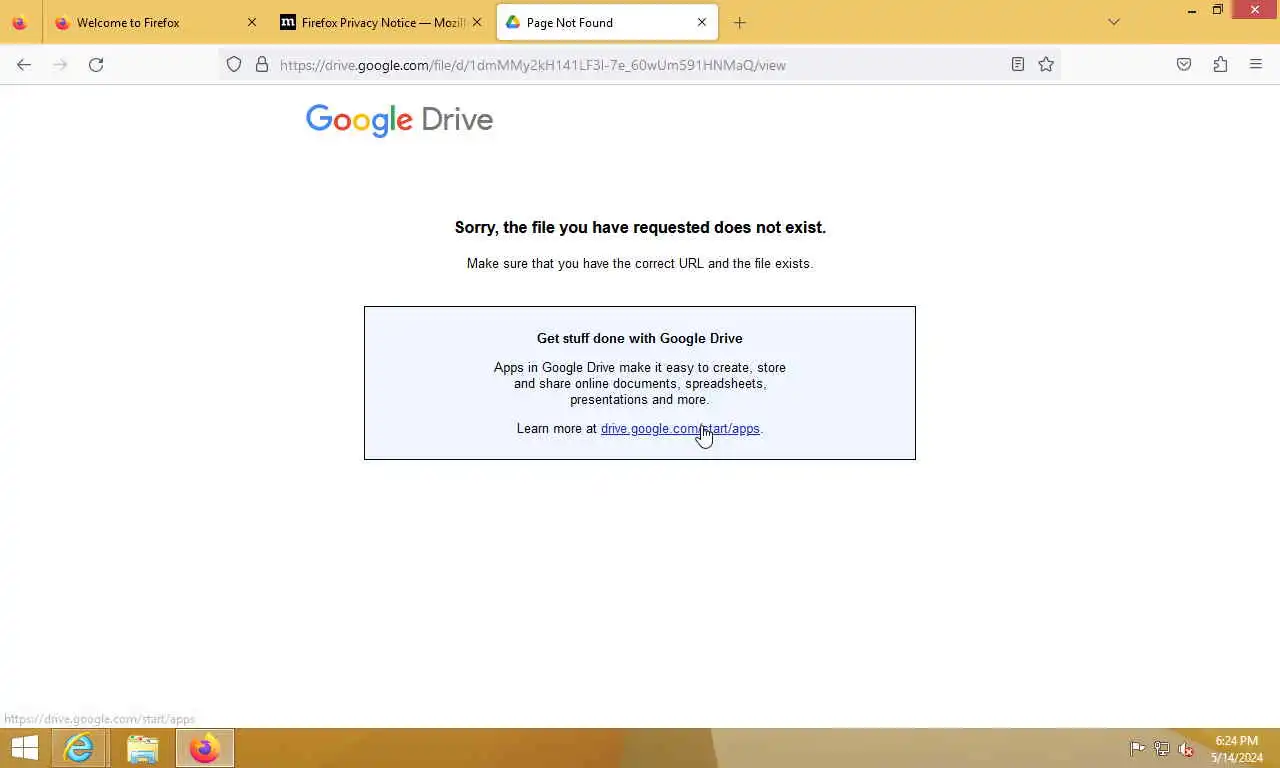Open taskbar clock showing 6:24 PM

point(1237,749)
